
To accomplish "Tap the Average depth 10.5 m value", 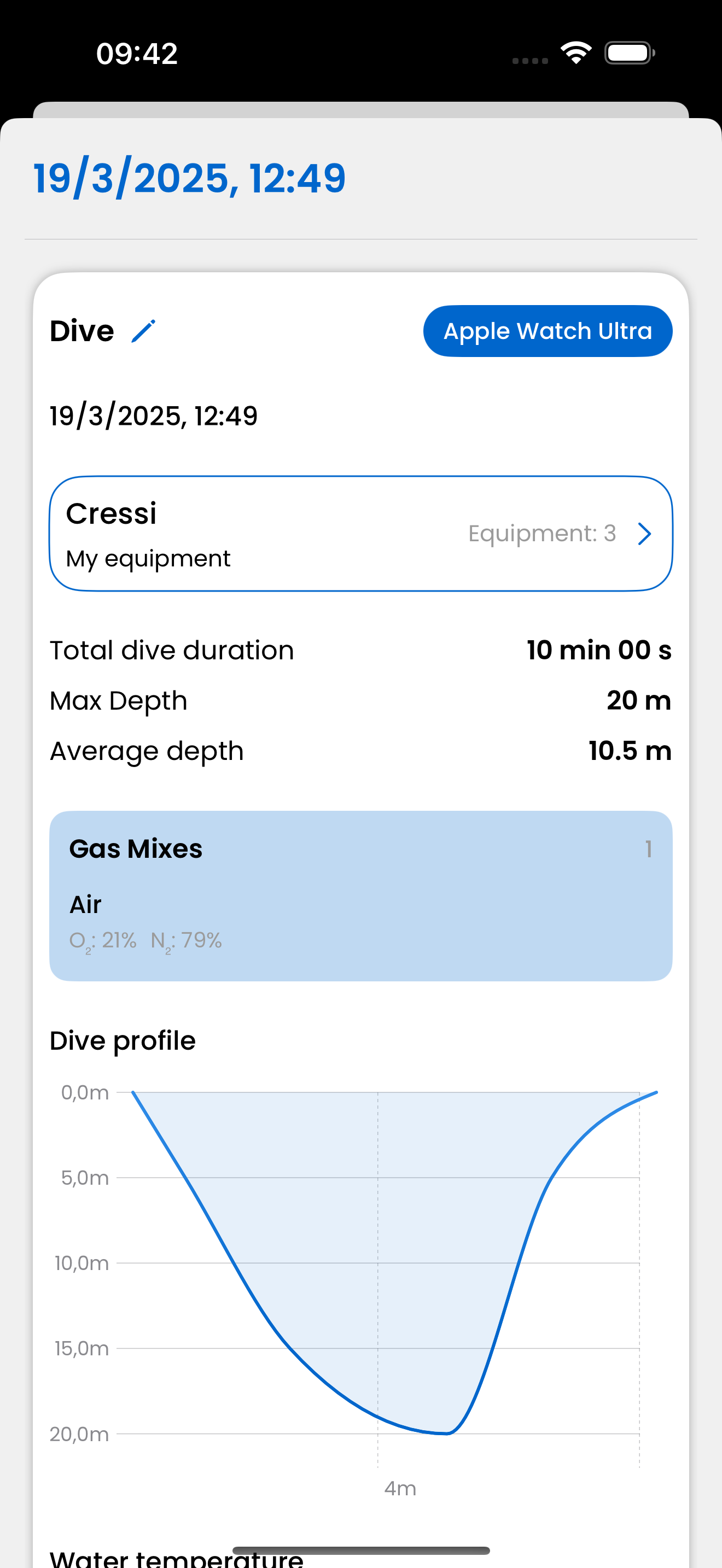I will 630,751.
